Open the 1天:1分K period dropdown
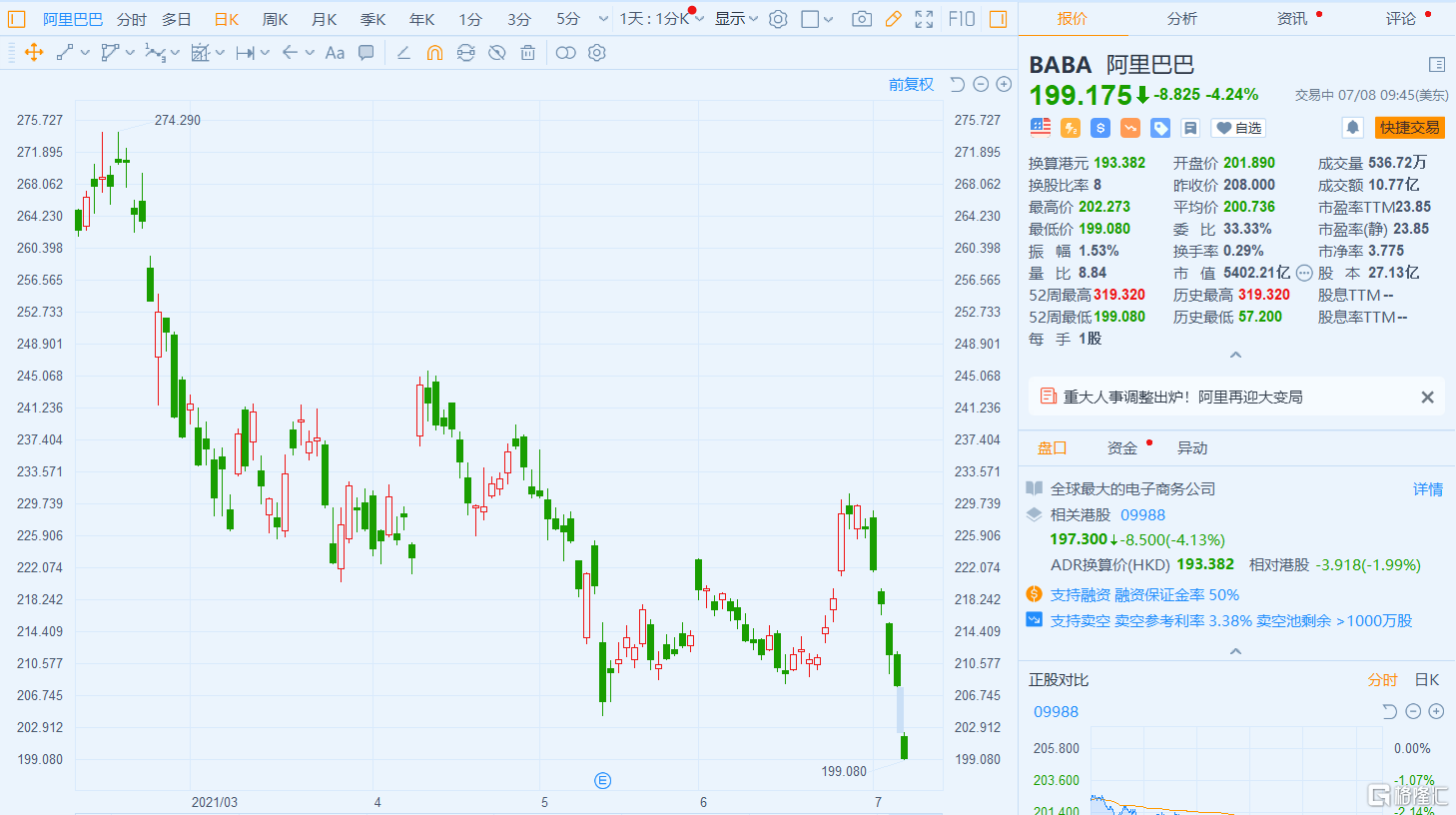Image resolution: width=1456 pixels, height=815 pixels. coord(661,19)
